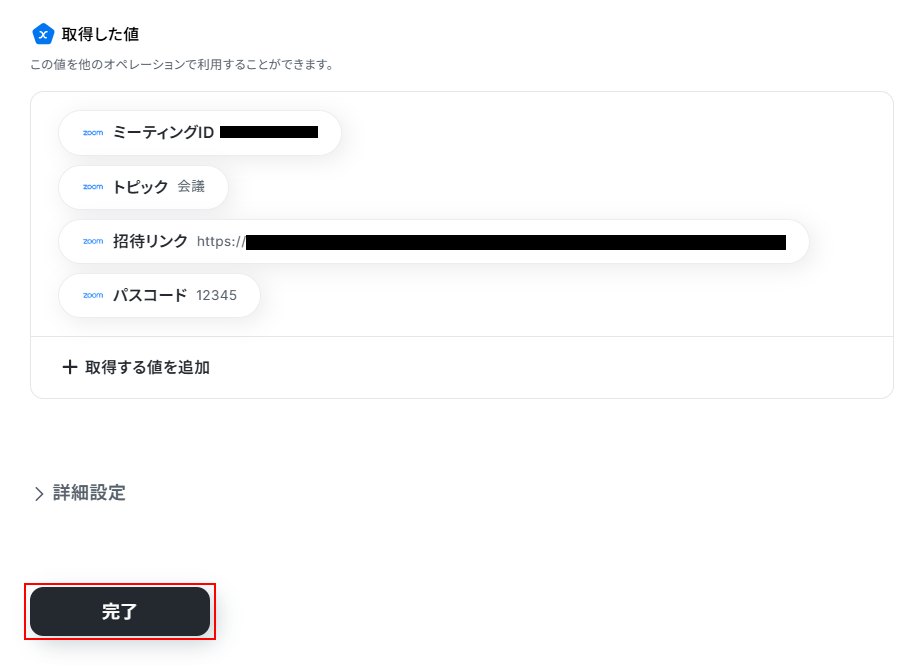
Task: Click the 取得する値を追加 text
Action: coord(147,368)
